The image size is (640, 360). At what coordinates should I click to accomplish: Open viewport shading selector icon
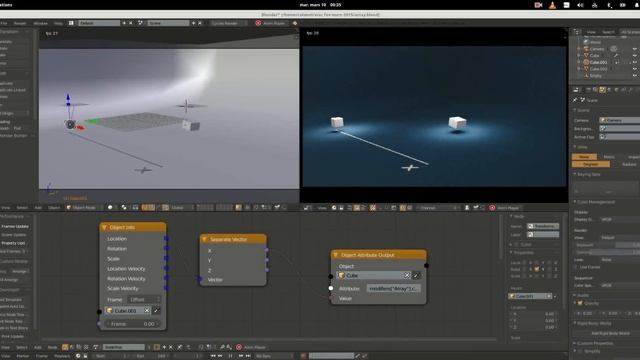[110, 208]
